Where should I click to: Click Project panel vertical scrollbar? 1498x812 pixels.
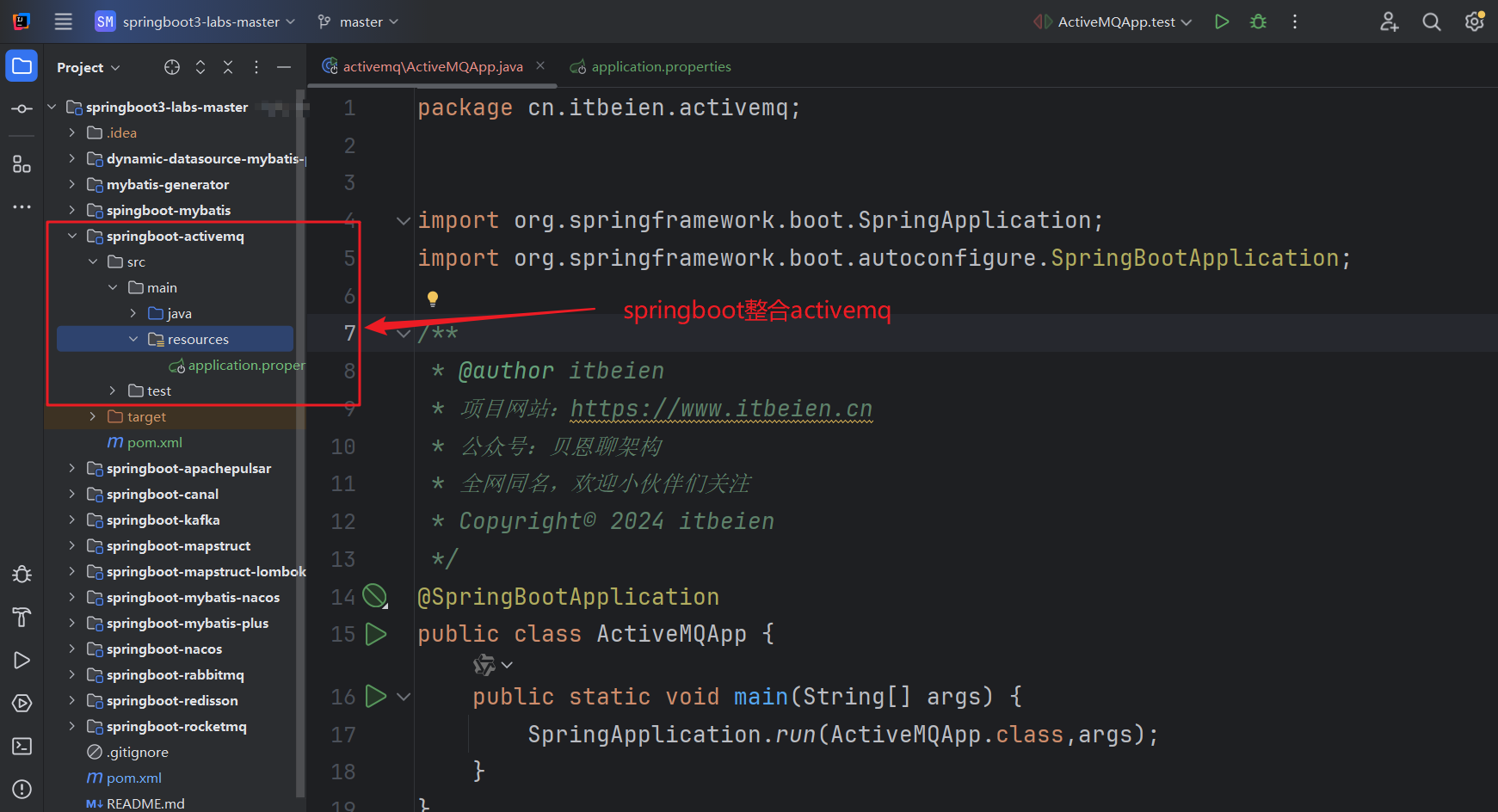click(300, 443)
